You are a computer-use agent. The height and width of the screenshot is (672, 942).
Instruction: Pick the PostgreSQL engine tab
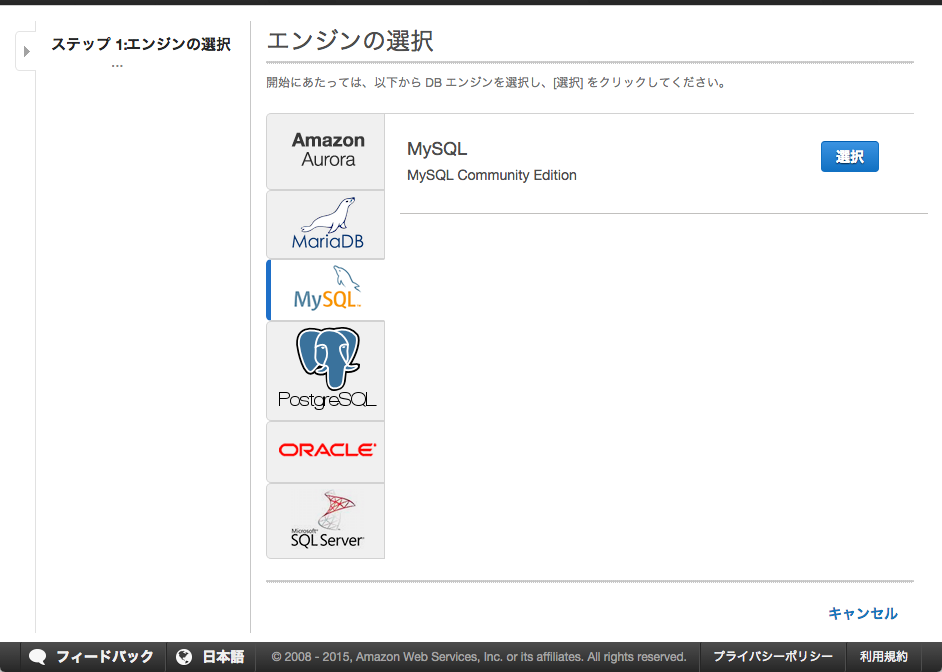click(326, 371)
